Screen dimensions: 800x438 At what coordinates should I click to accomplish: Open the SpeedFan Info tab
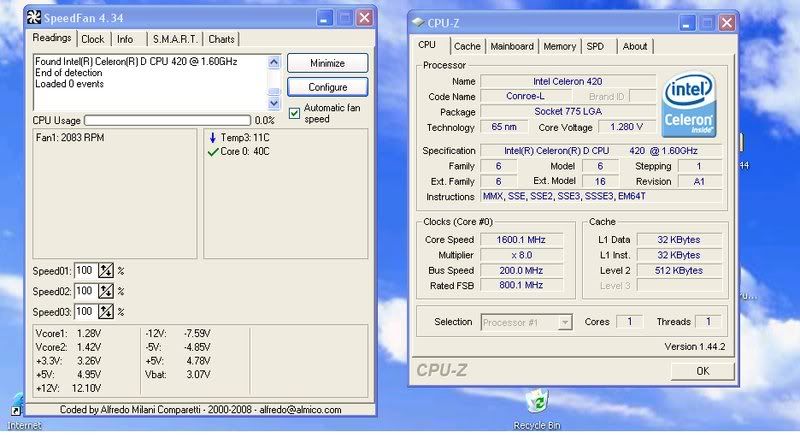[x=125, y=39]
